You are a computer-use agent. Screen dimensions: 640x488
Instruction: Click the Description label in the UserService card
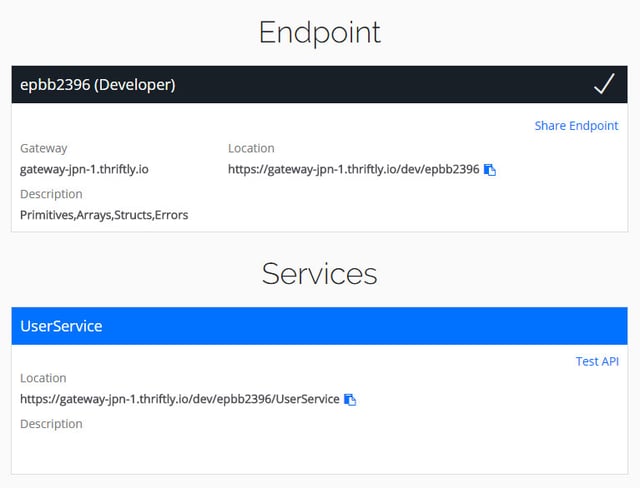(51, 424)
